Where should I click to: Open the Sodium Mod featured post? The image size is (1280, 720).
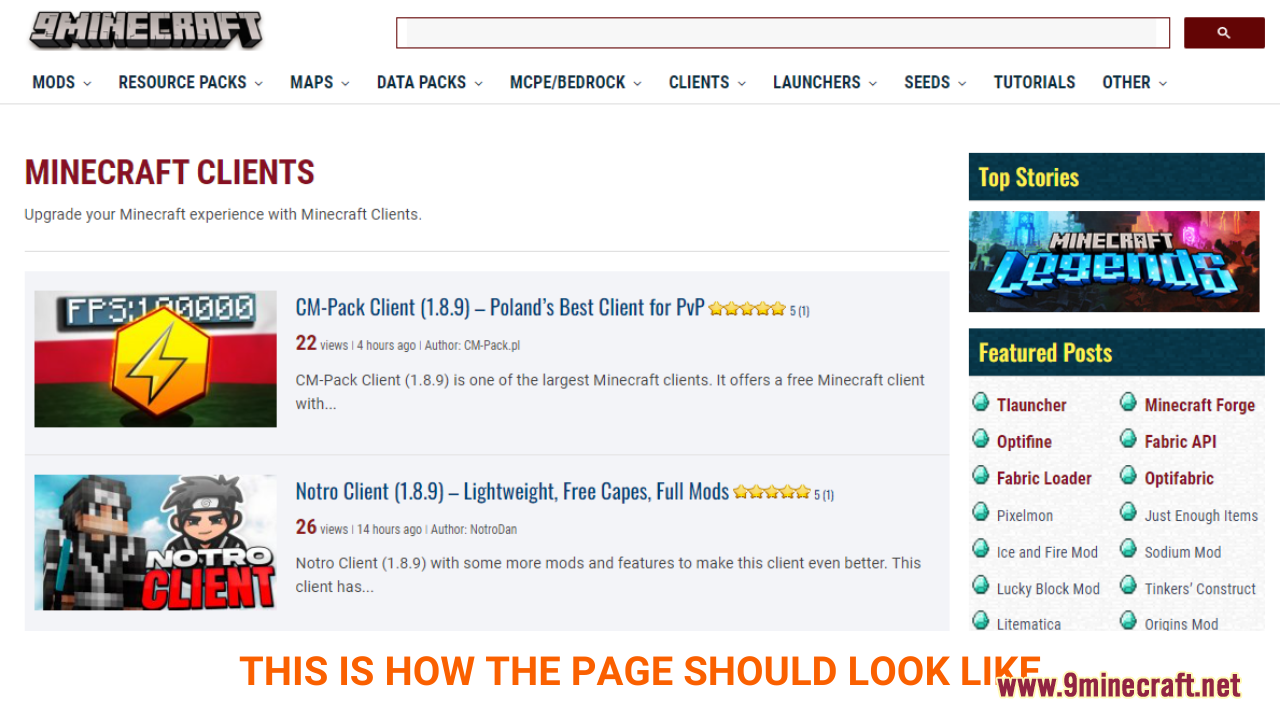click(x=1183, y=552)
